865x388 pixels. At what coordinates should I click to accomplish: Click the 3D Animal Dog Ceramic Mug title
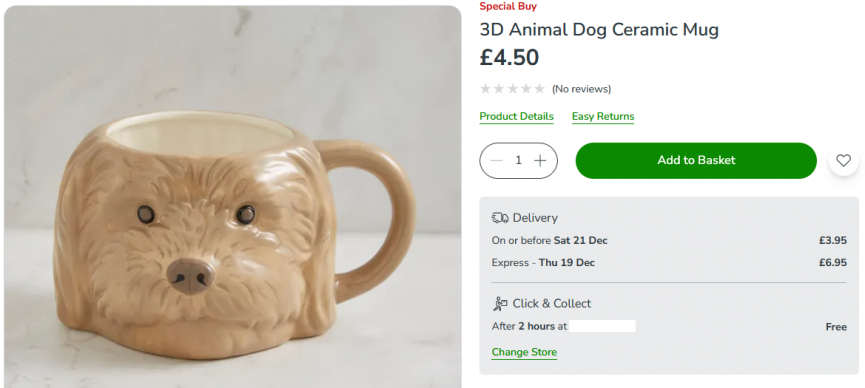pos(599,29)
